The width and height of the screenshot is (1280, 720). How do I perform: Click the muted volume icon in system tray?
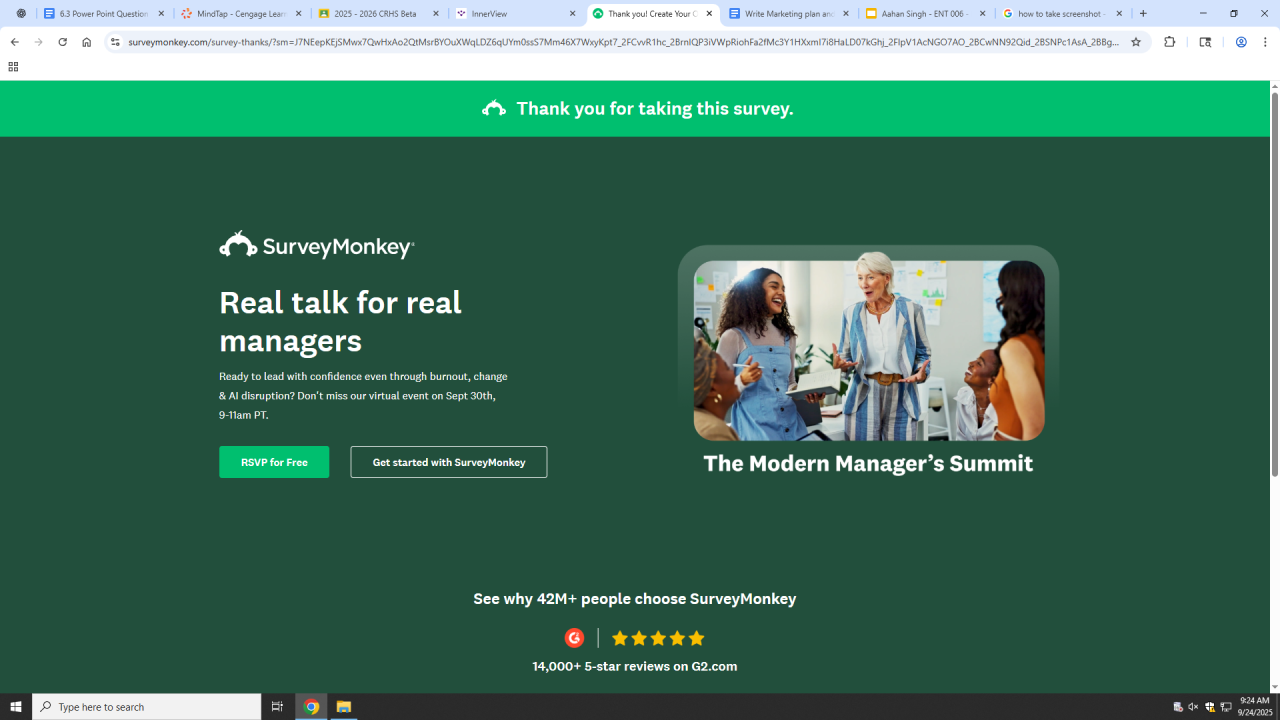click(x=1193, y=707)
